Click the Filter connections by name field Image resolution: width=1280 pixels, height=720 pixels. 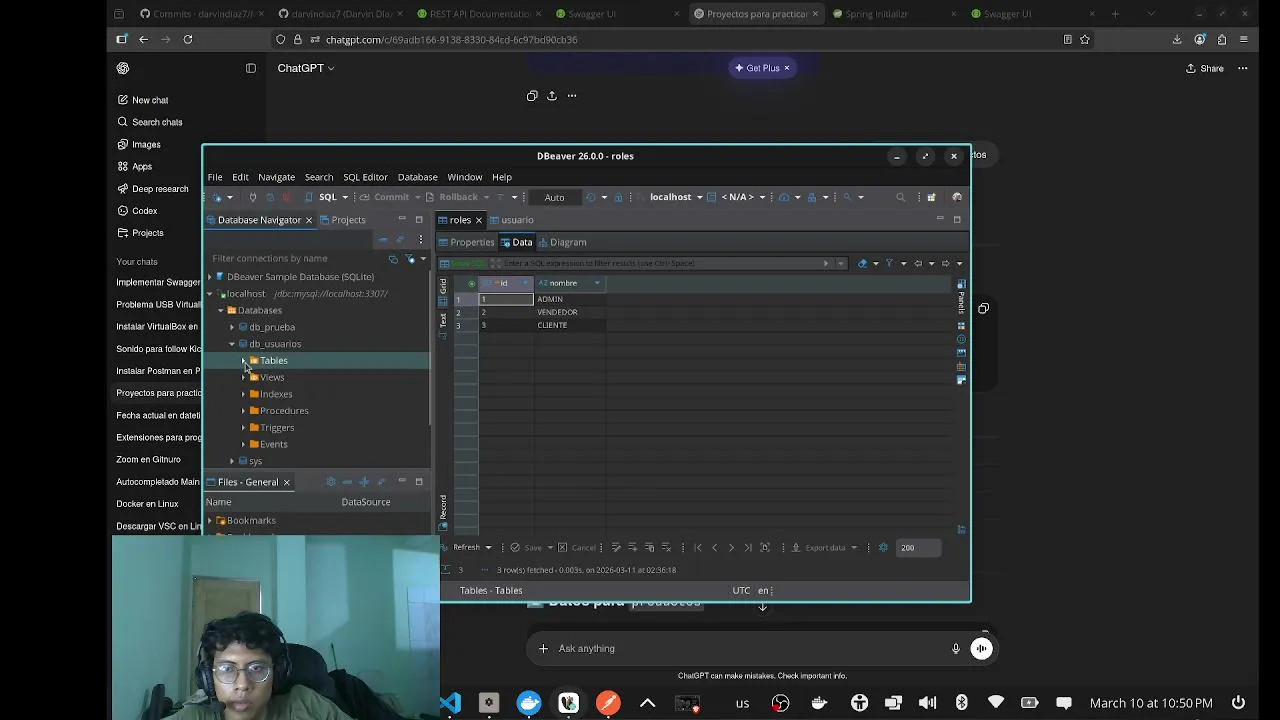click(x=296, y=258)
